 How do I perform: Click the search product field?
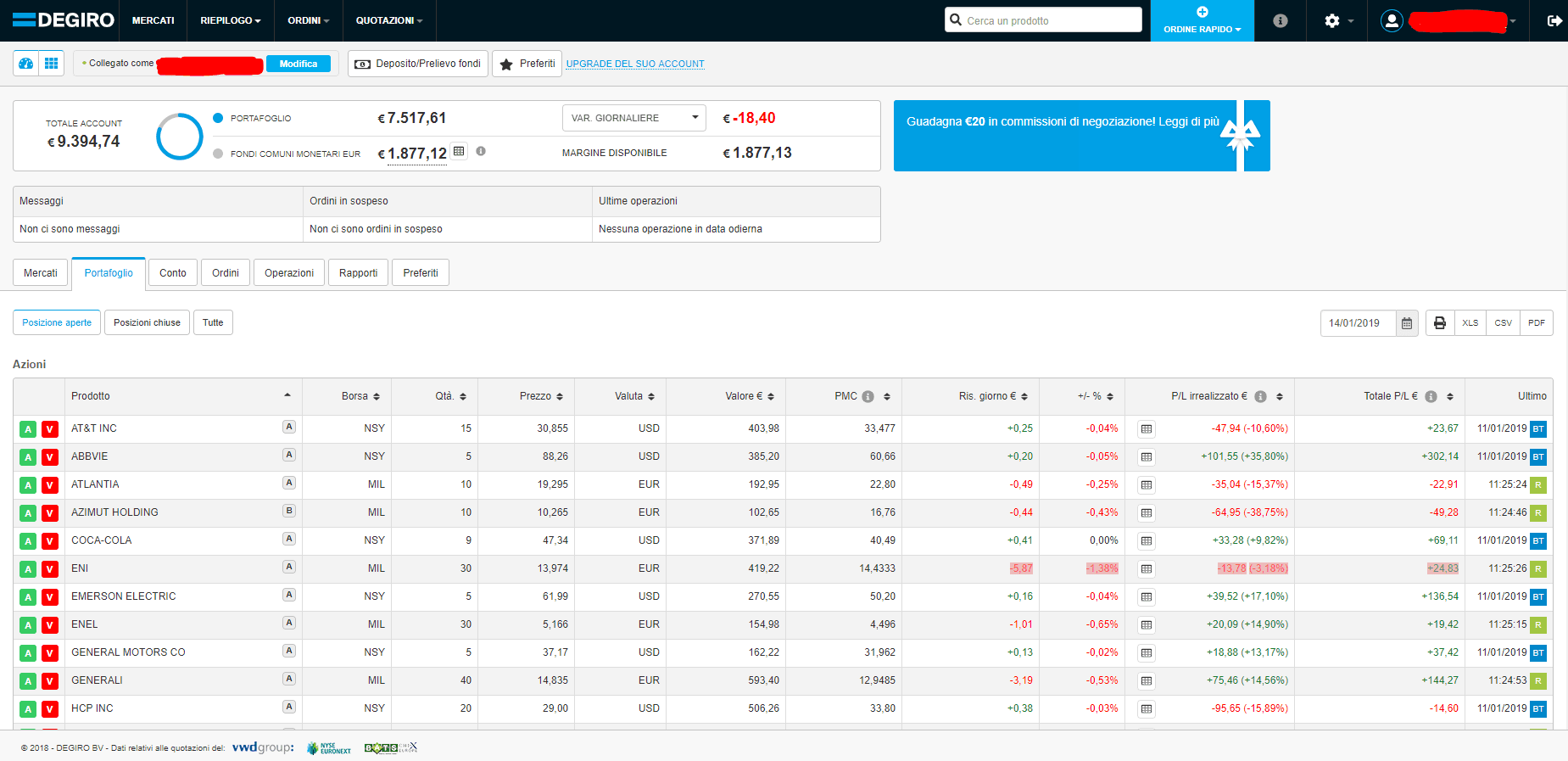(x=1043, y=20)
